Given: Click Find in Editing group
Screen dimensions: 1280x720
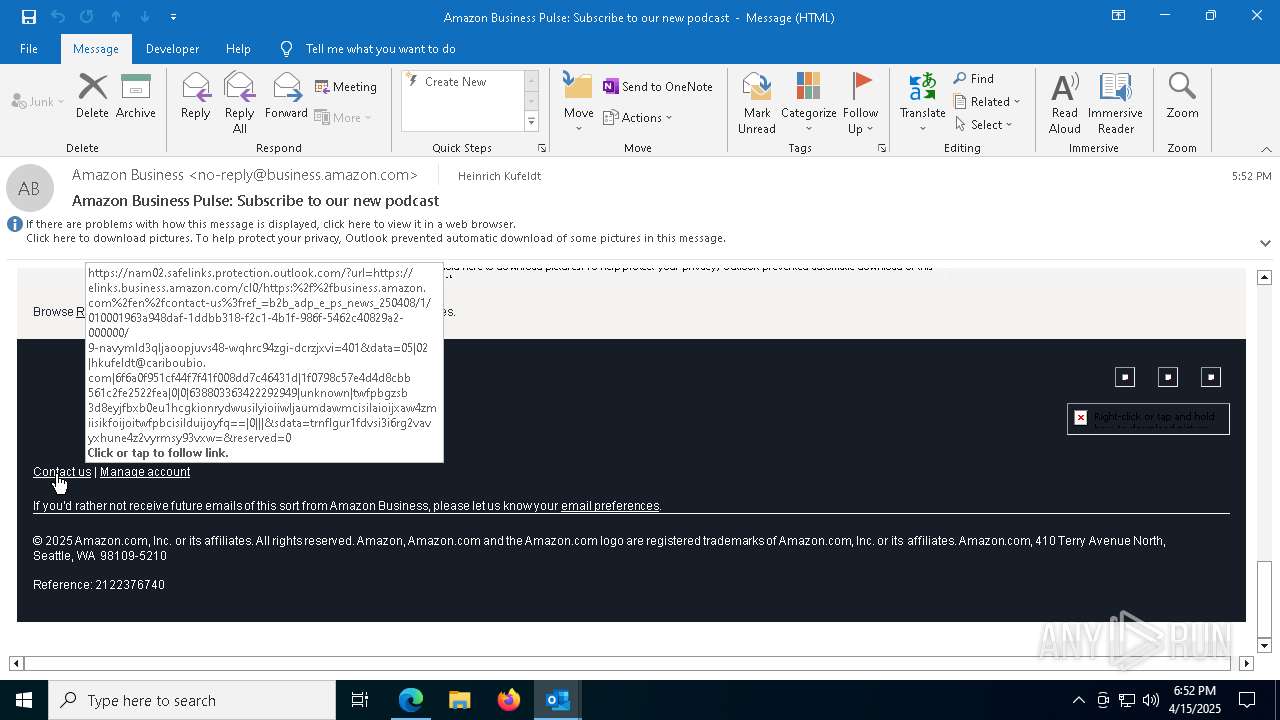Looking at the screenshot, I should [x=974, y=79].
